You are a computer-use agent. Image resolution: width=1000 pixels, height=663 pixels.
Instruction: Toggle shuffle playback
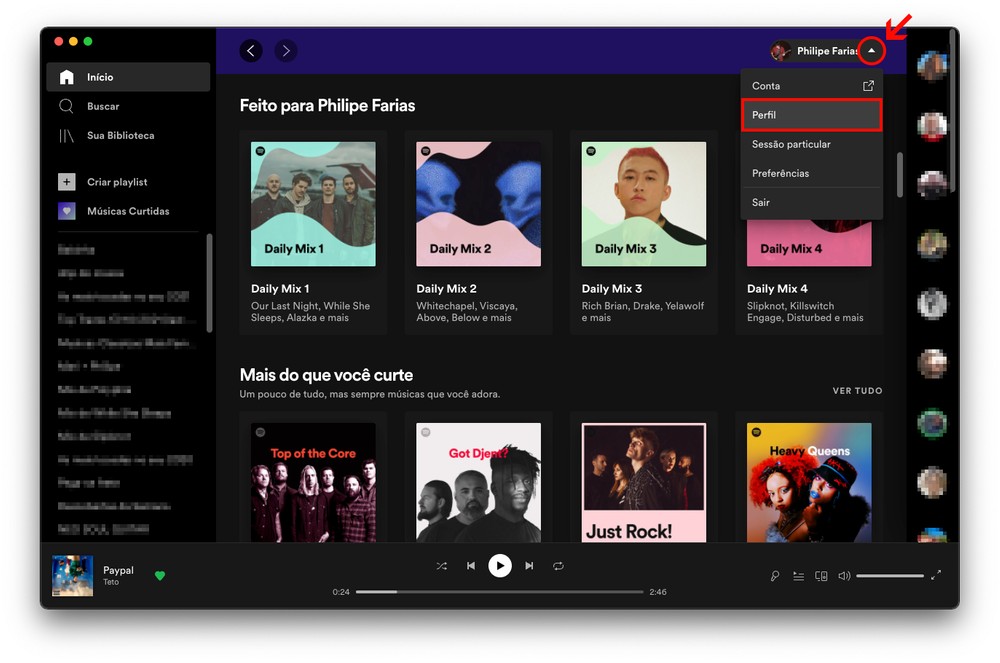click(x=441, y=566)
